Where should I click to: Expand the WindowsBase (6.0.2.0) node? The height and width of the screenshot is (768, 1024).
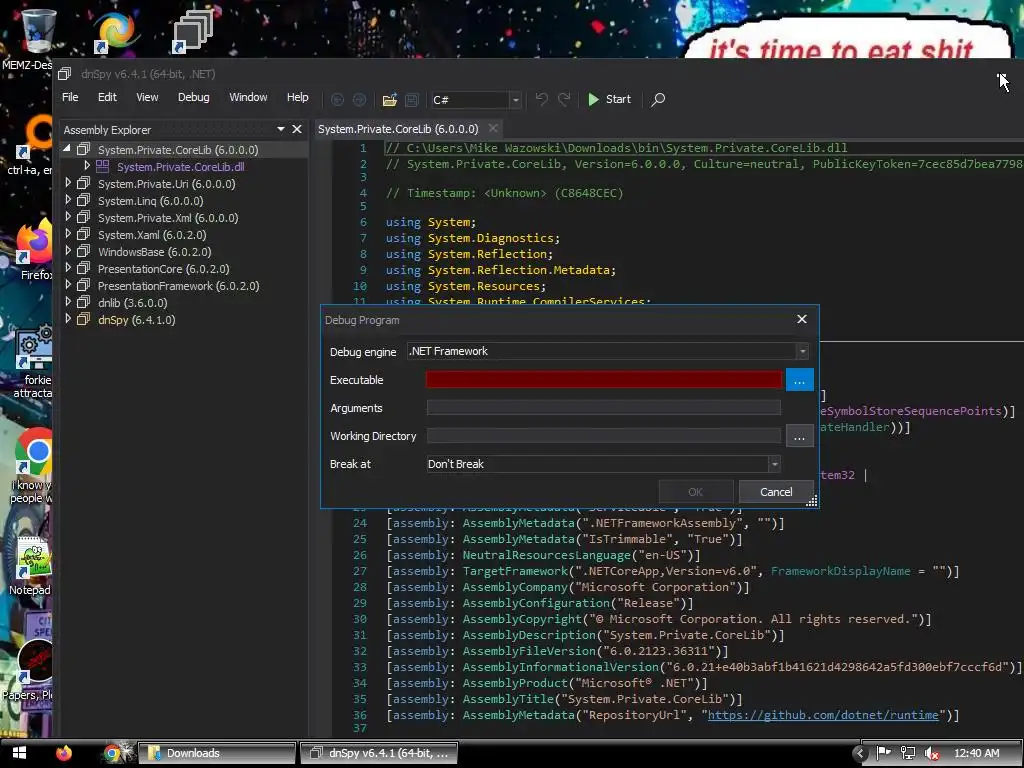68,251
